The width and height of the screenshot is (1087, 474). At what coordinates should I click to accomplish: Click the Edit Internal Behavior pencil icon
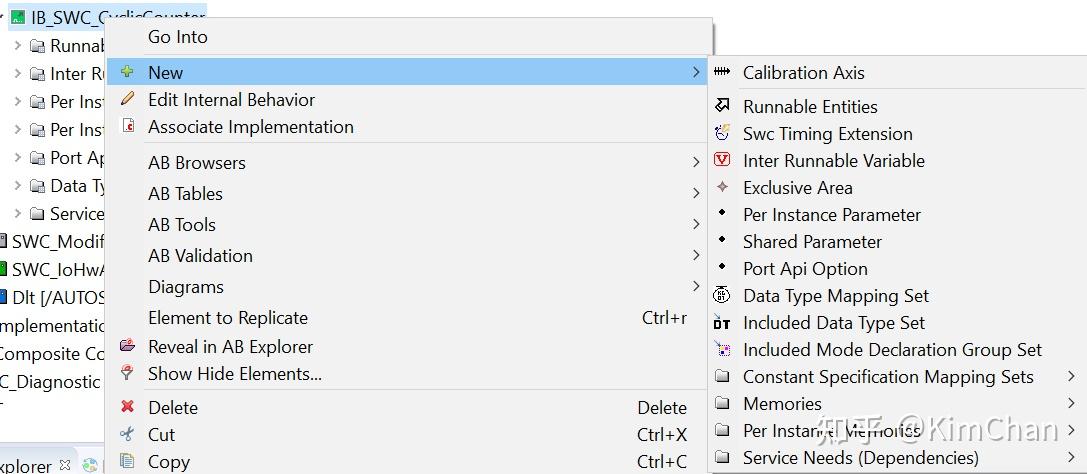(x=127, y=99)
